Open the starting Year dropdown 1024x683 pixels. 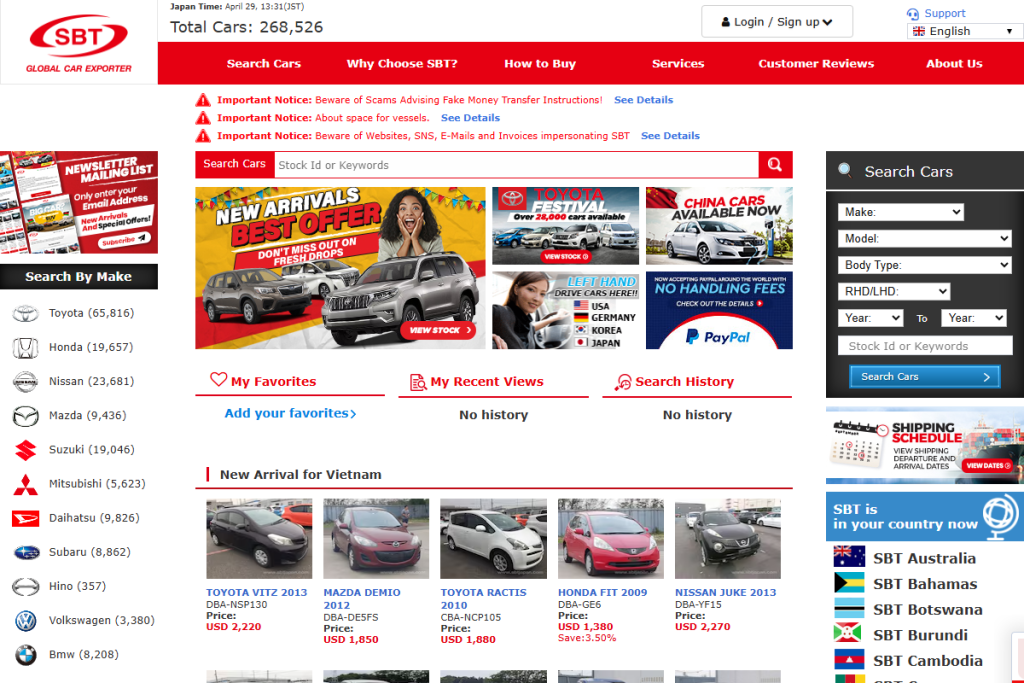coord(871,318)
